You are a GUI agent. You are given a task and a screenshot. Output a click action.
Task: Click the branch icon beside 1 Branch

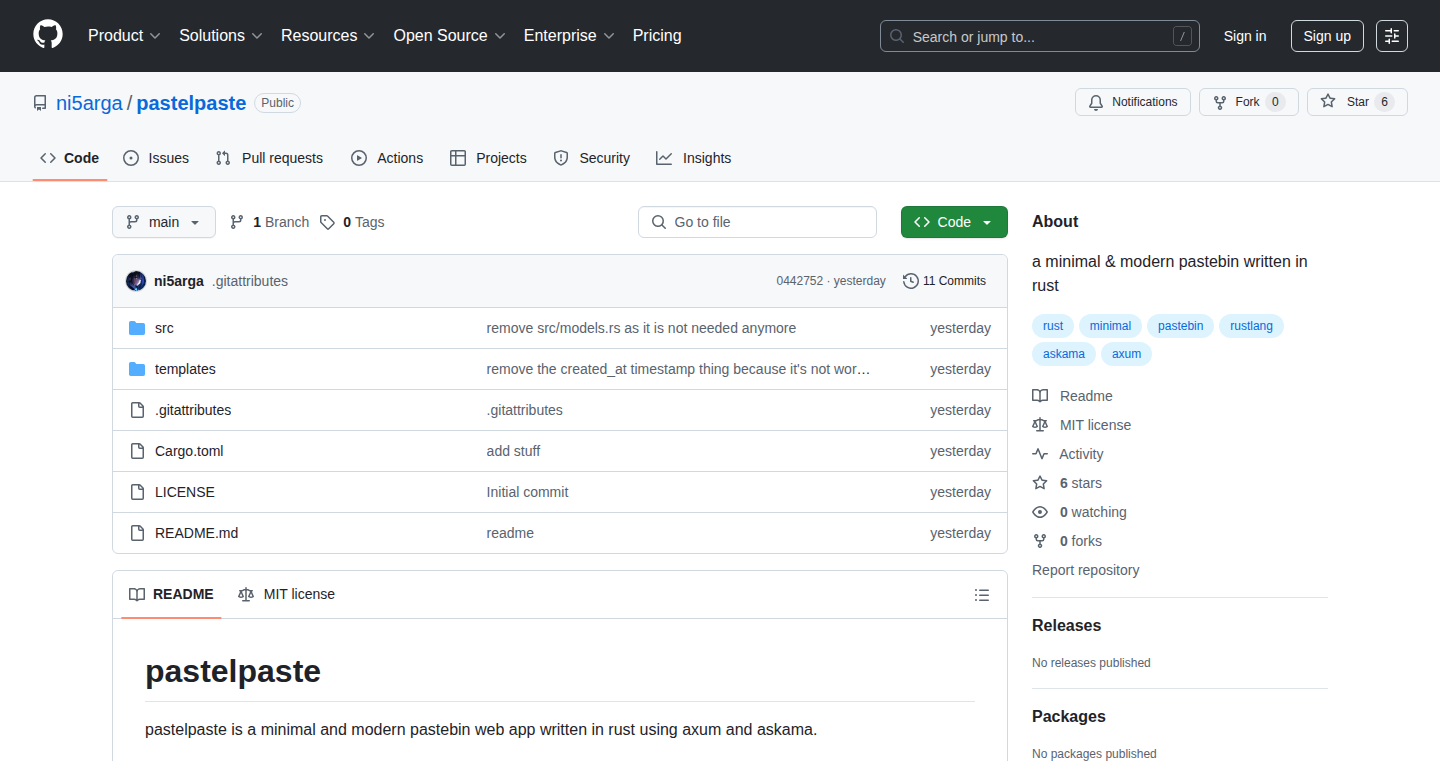tap(237, 222)
